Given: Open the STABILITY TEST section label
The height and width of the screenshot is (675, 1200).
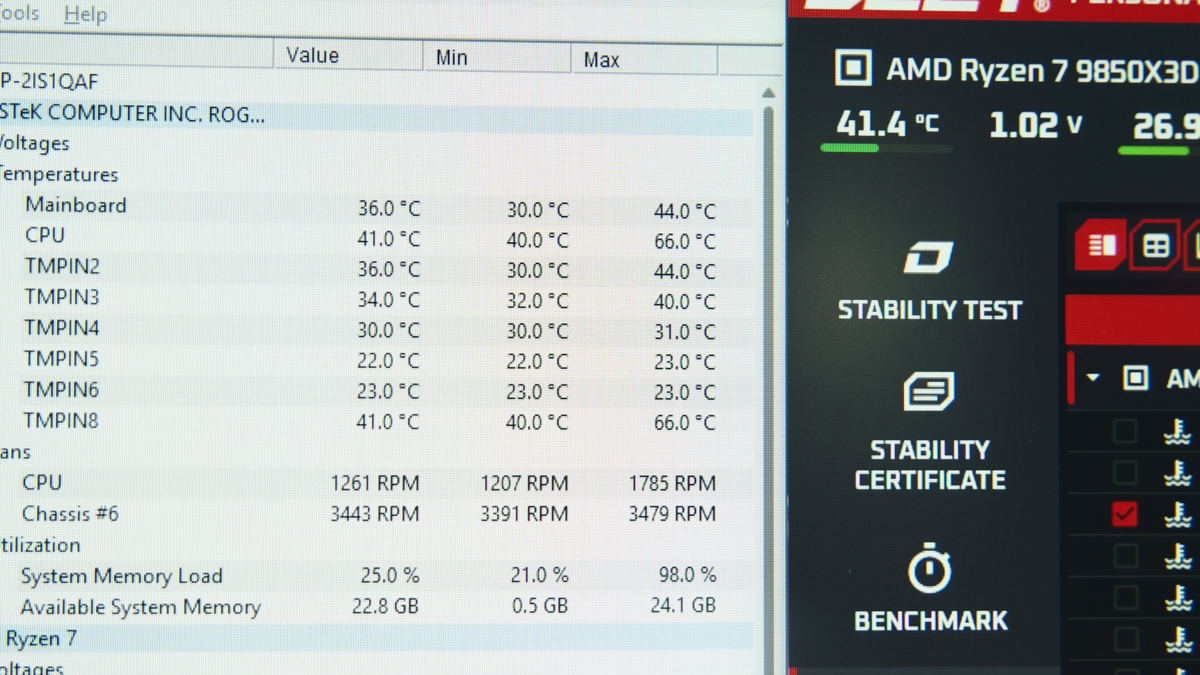Looking at the screenshot, I should pyautogui.click(x=930, y=310).
